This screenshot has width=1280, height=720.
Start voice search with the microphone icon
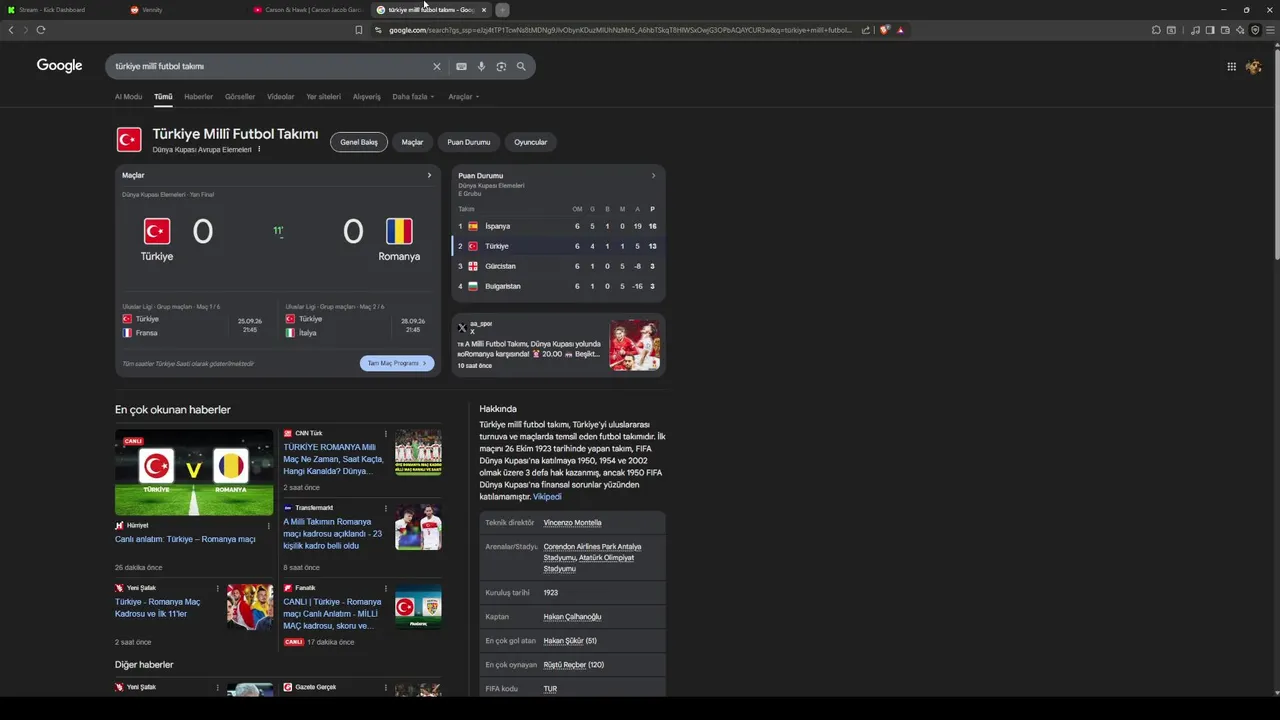(481, 66)
